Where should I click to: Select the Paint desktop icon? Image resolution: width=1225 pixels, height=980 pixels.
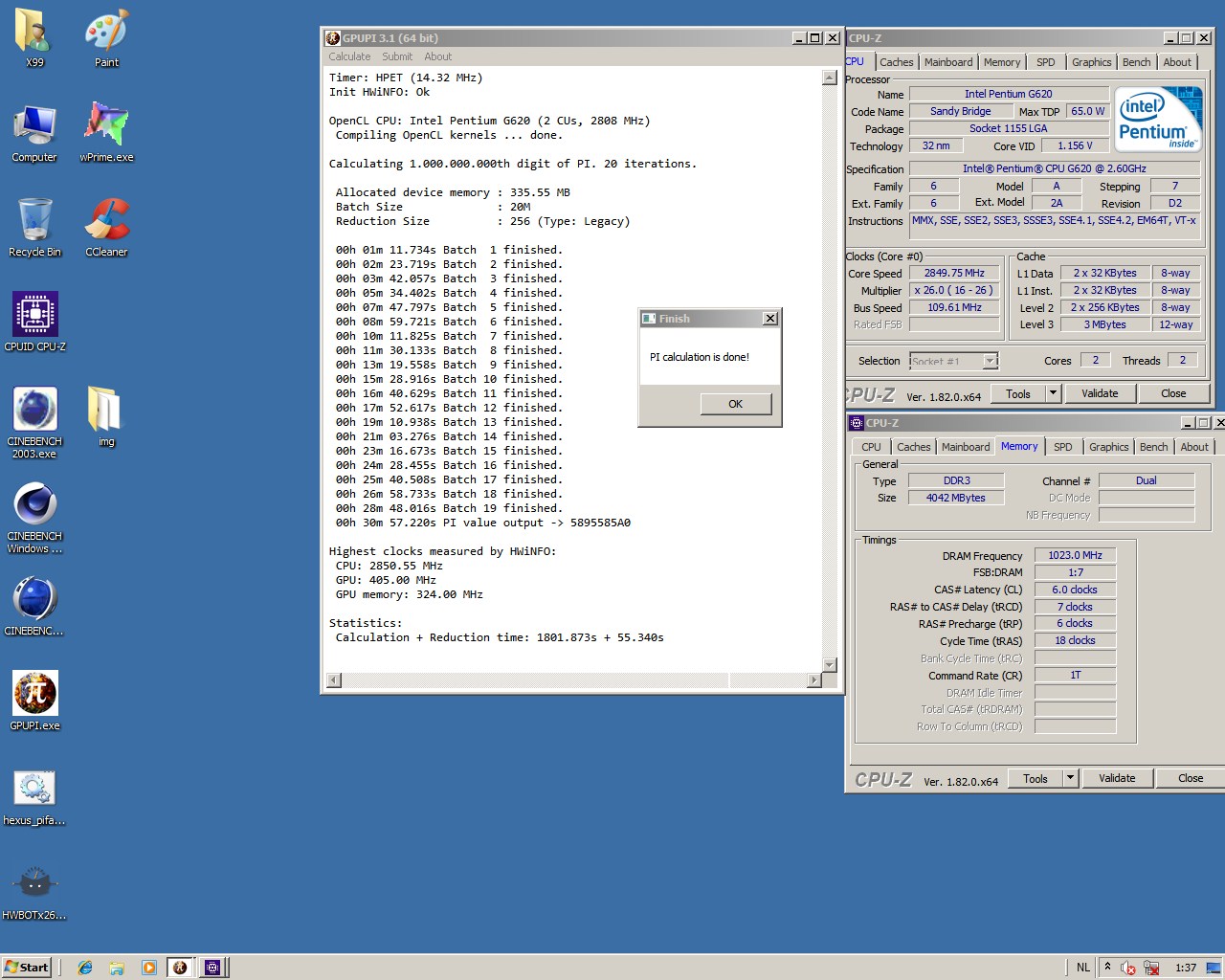(106, 38)
